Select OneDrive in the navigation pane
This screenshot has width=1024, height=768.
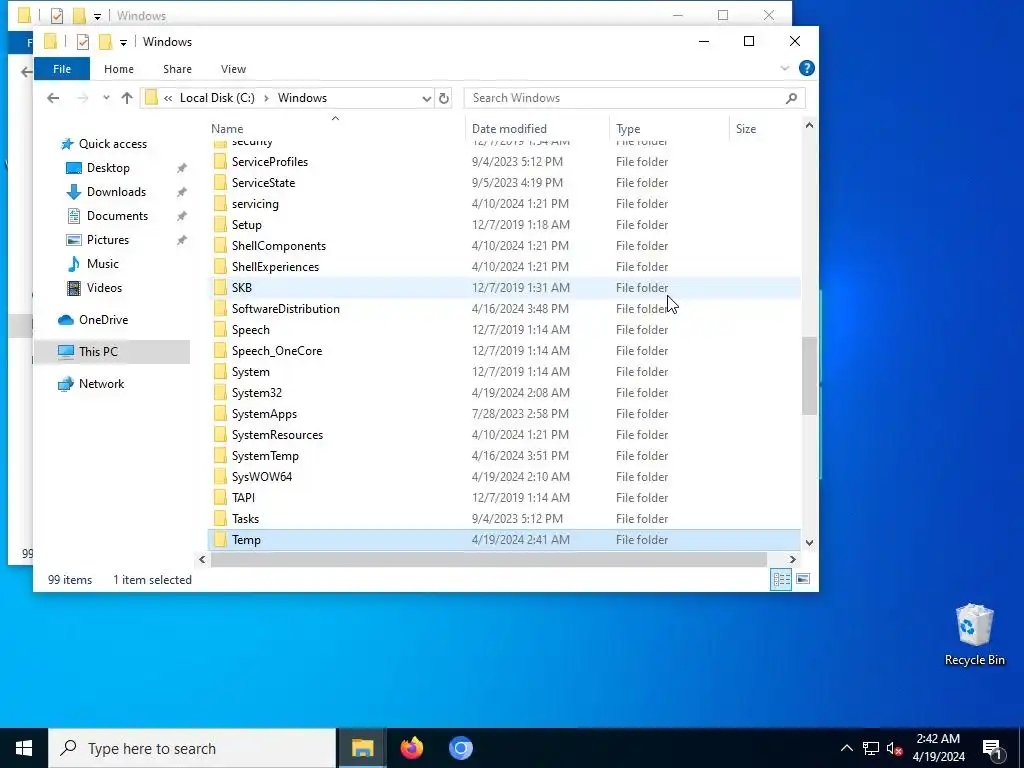coord(103,320)
